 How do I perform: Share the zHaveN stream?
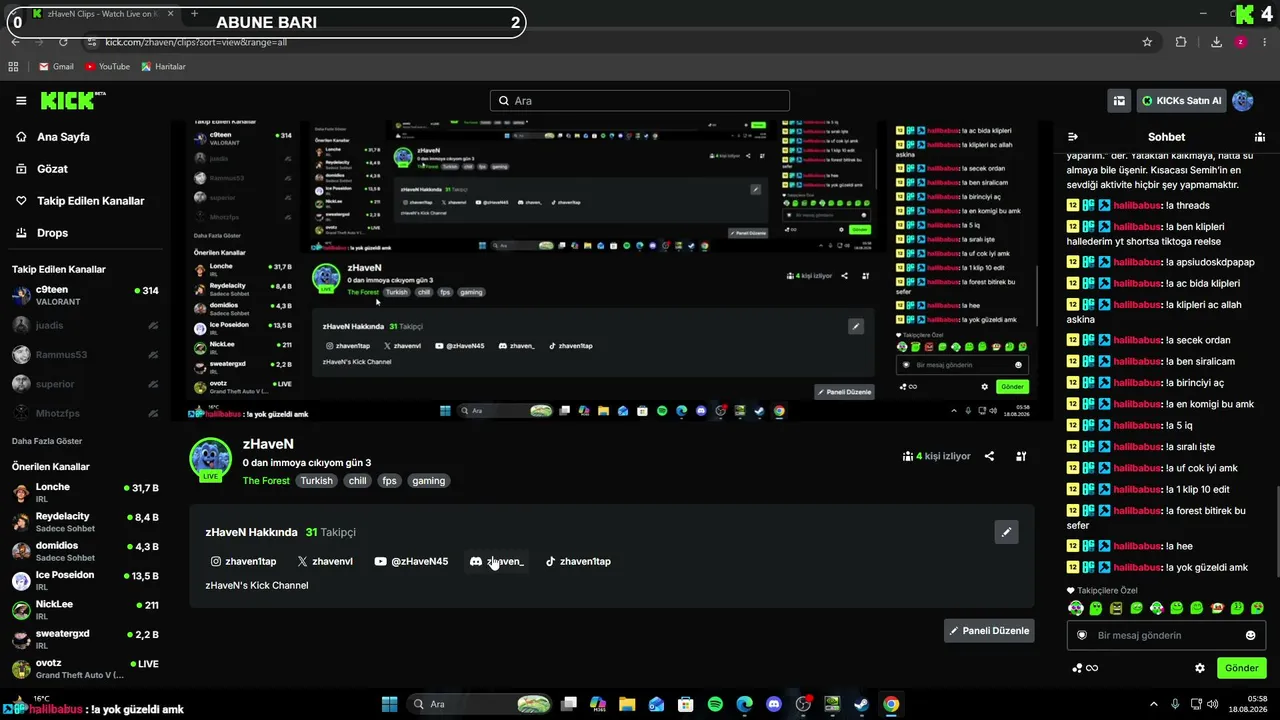(989, 456)
